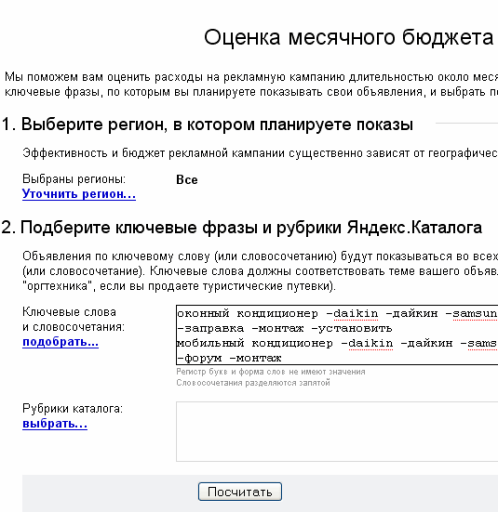Click the label 'Ключевые слова'
The width and height of the screenshot is (498, 512).
(x=69, y=312)
